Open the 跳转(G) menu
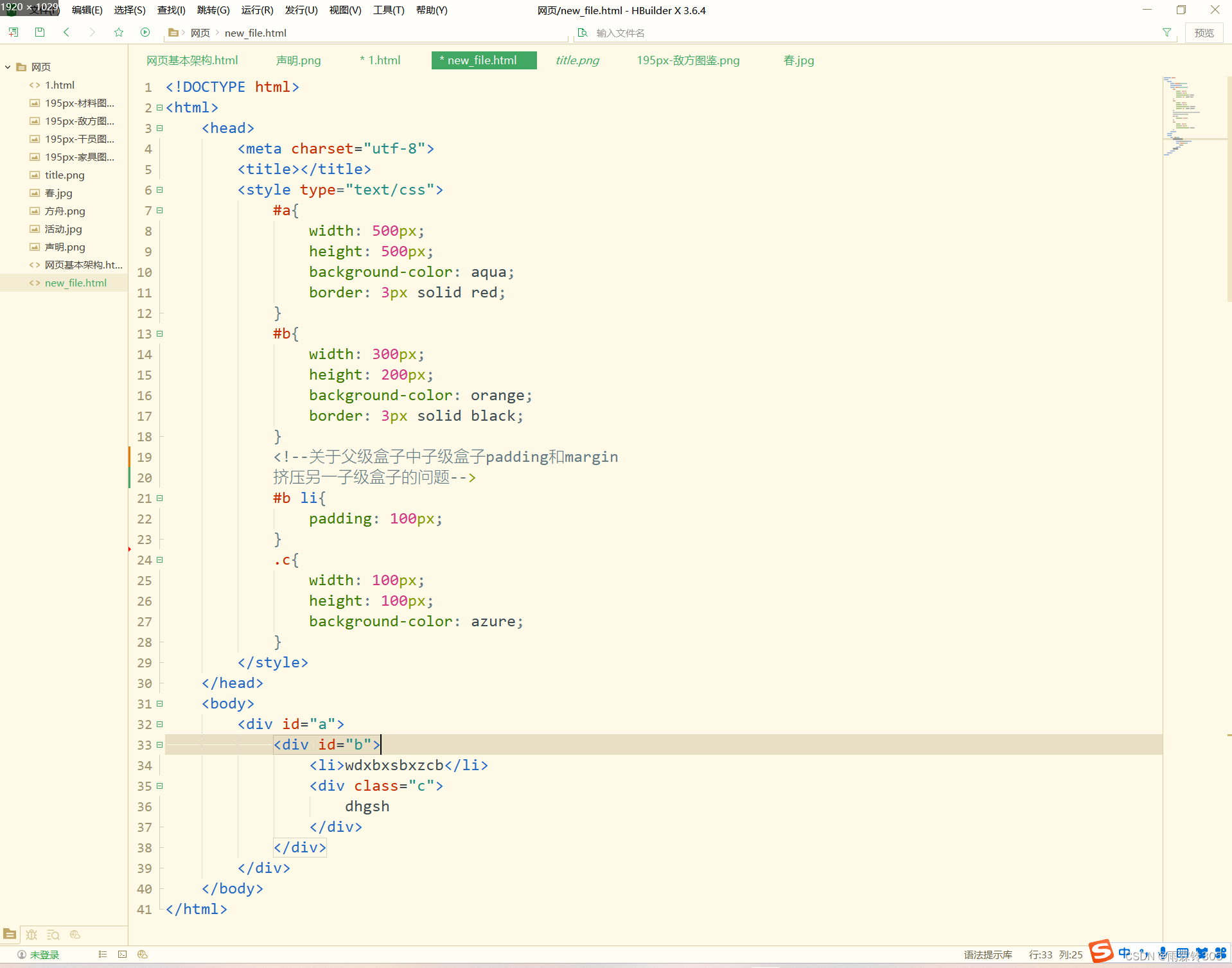Image resolution: width=1232 pixels, height=968 pixels. tap(213, 10)
